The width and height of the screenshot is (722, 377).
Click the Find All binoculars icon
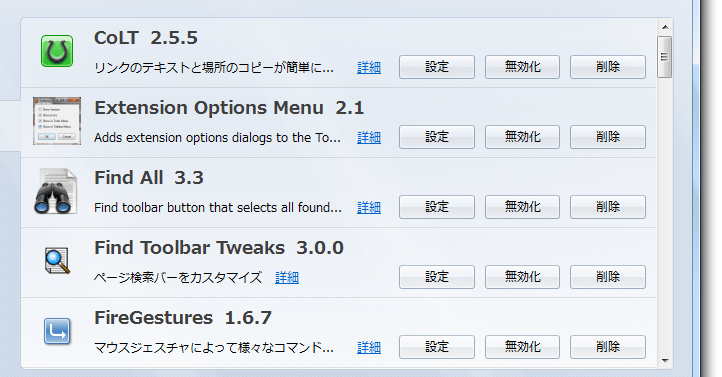pyautogui.click(x=55, y=191)
